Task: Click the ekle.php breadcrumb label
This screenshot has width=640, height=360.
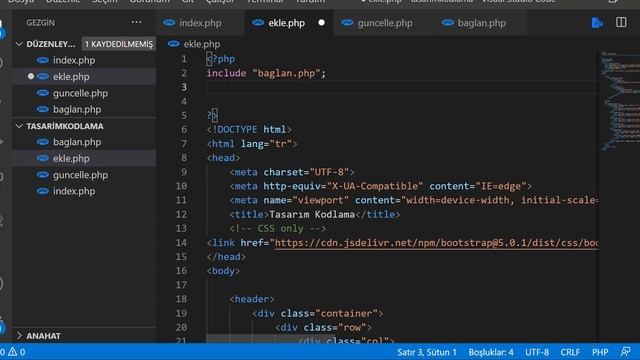Action: (x=202, y=44)
